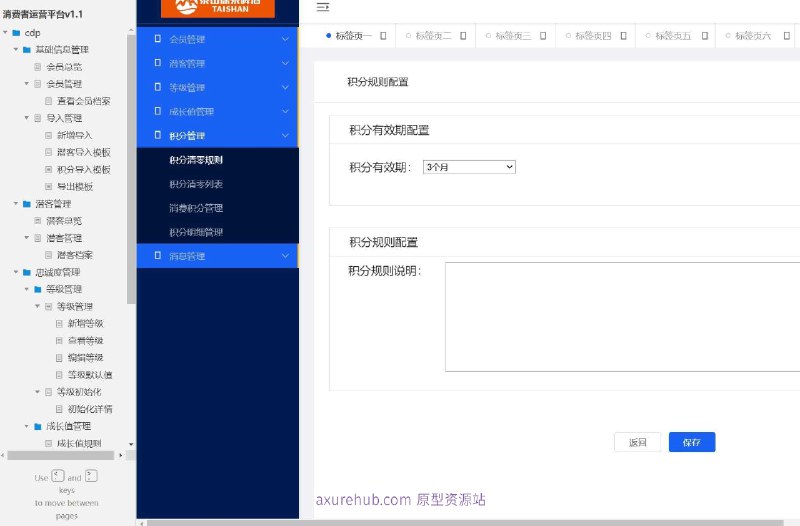Collapse the 导入管理 tree node
Image resolution: width=800 pixels, height=526 pixels.
tap(27, 118)
